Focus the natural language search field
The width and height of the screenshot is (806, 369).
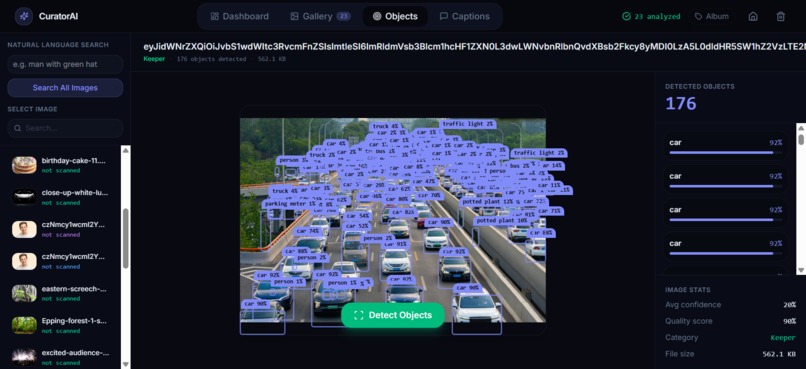pos(65,64)
